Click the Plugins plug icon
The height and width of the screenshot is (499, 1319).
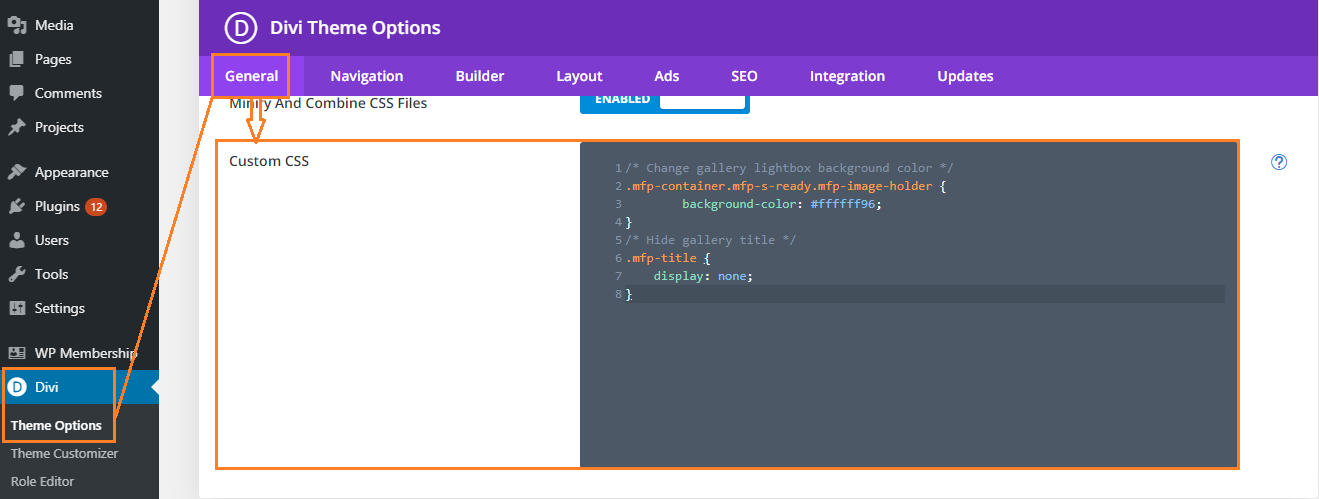coord(16,206)
